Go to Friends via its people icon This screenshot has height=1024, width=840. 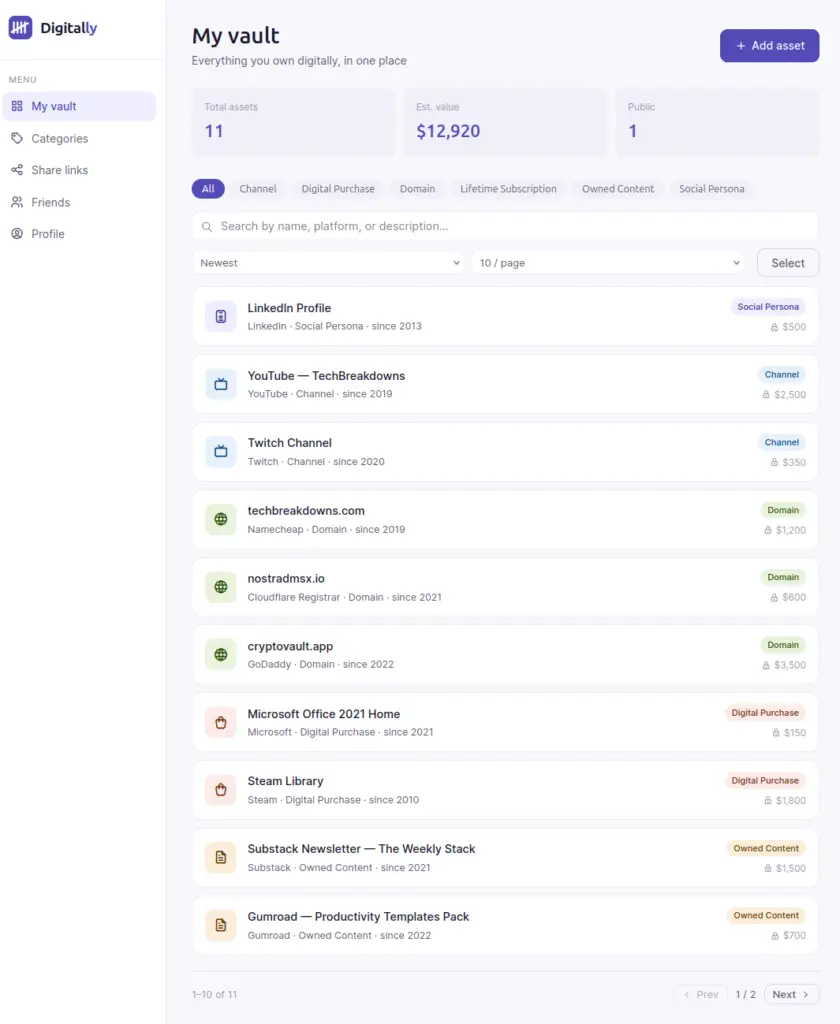point(17,202)
